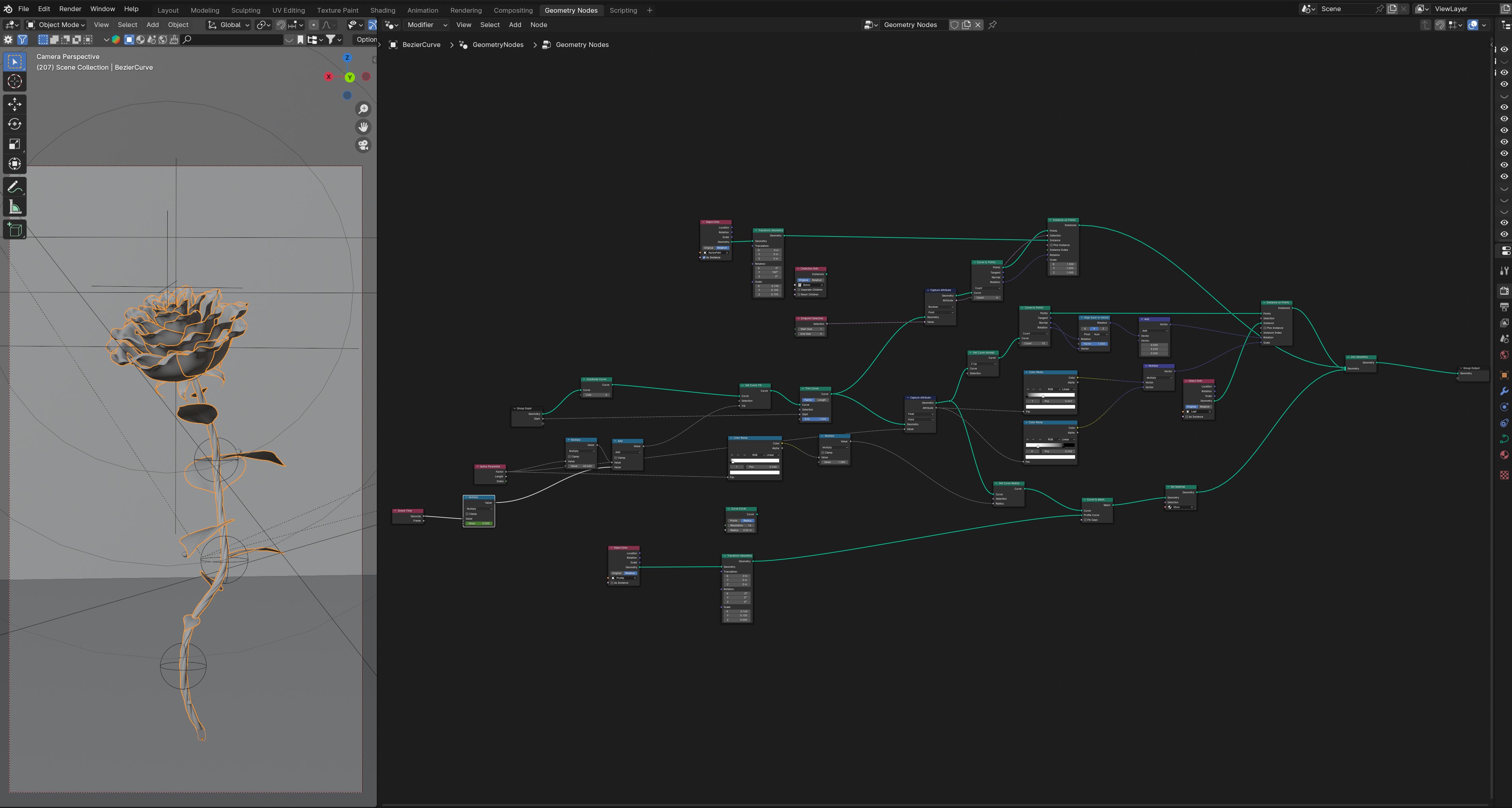Activate the Annotate tool
1512x808 pixels.
coord(15,187)
